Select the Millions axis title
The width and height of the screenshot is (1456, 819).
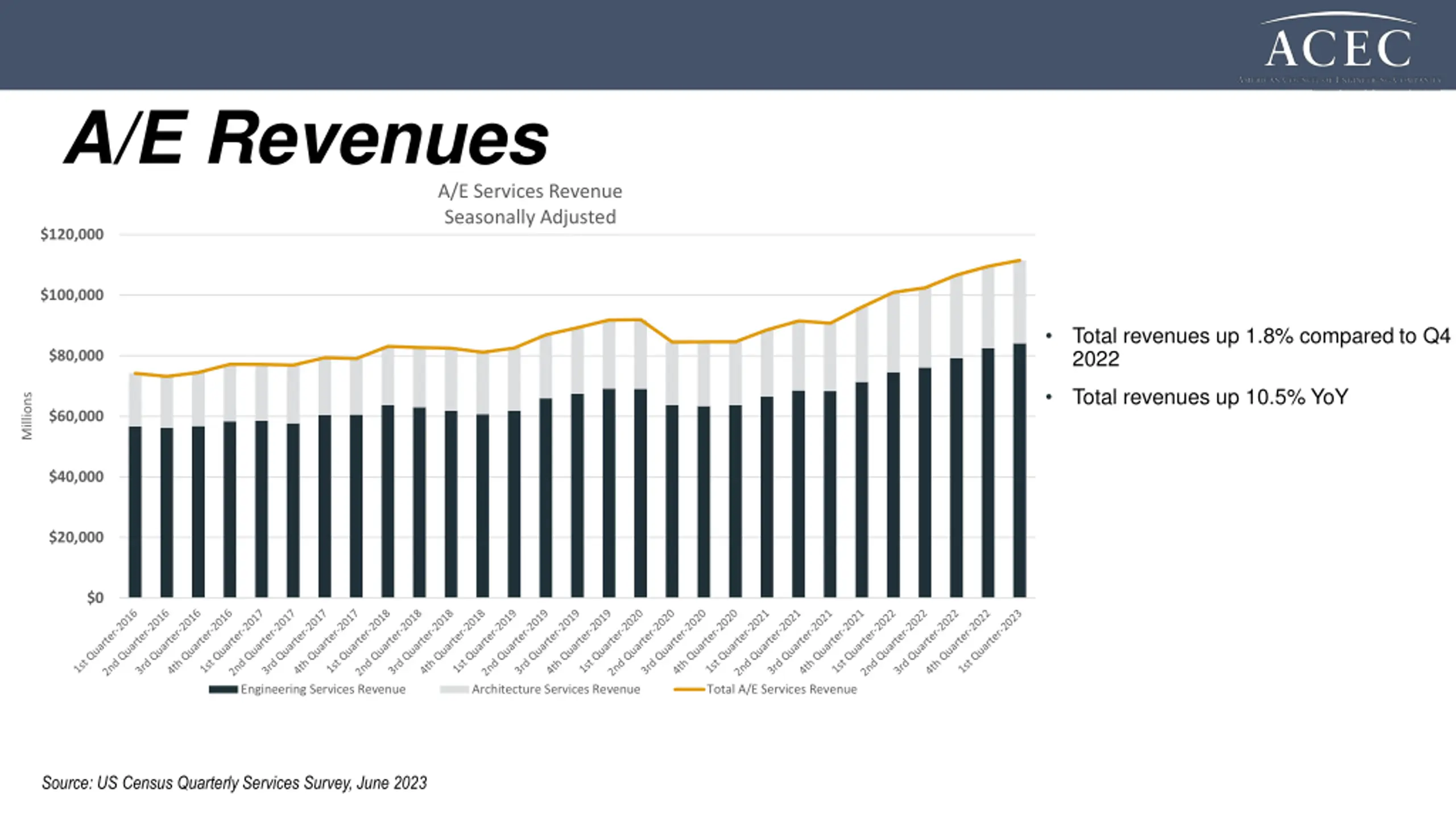point(27,416)
